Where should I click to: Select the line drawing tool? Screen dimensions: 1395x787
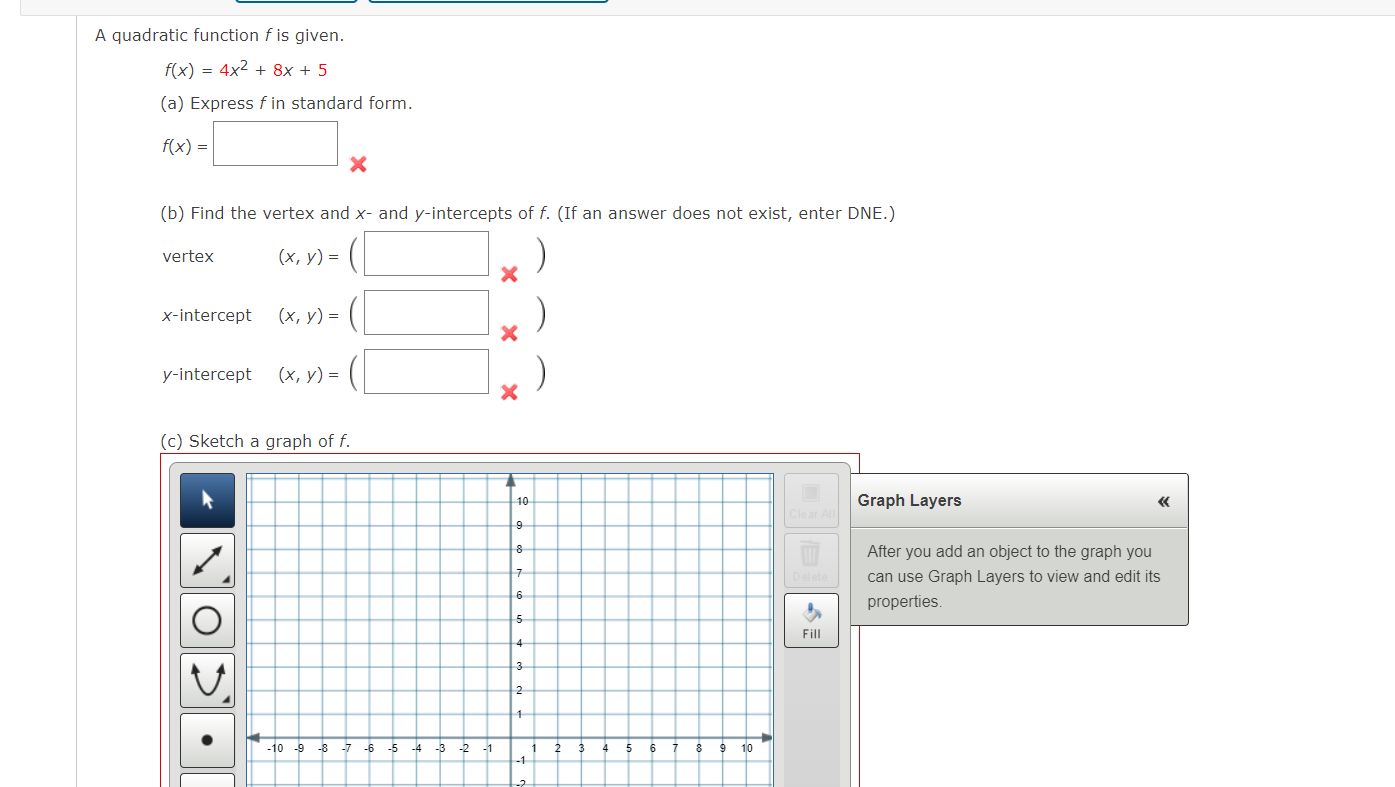pyautogui.click(x=207, y=559)
